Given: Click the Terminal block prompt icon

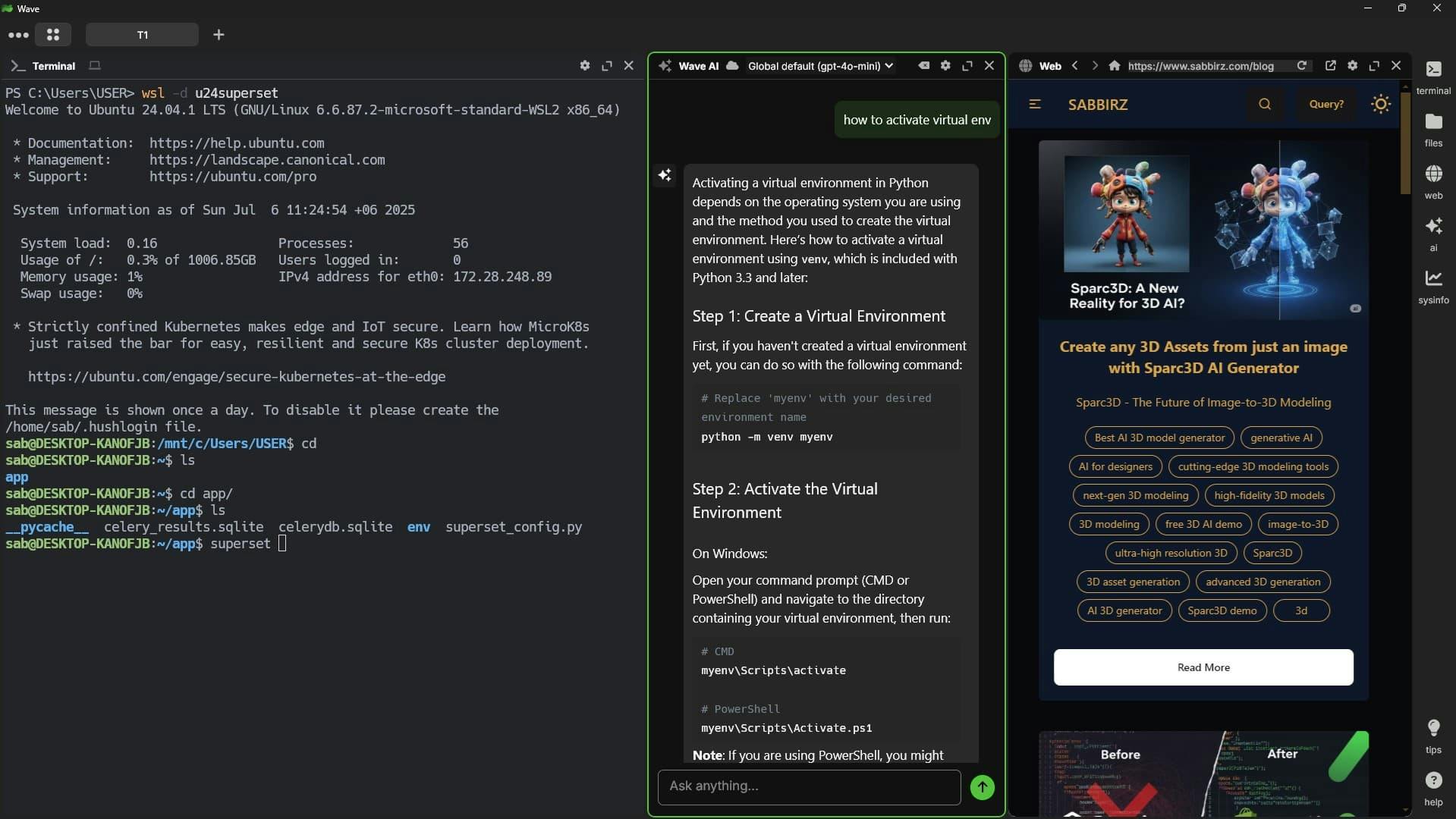Looking at the screenshot, I should 18,66.
